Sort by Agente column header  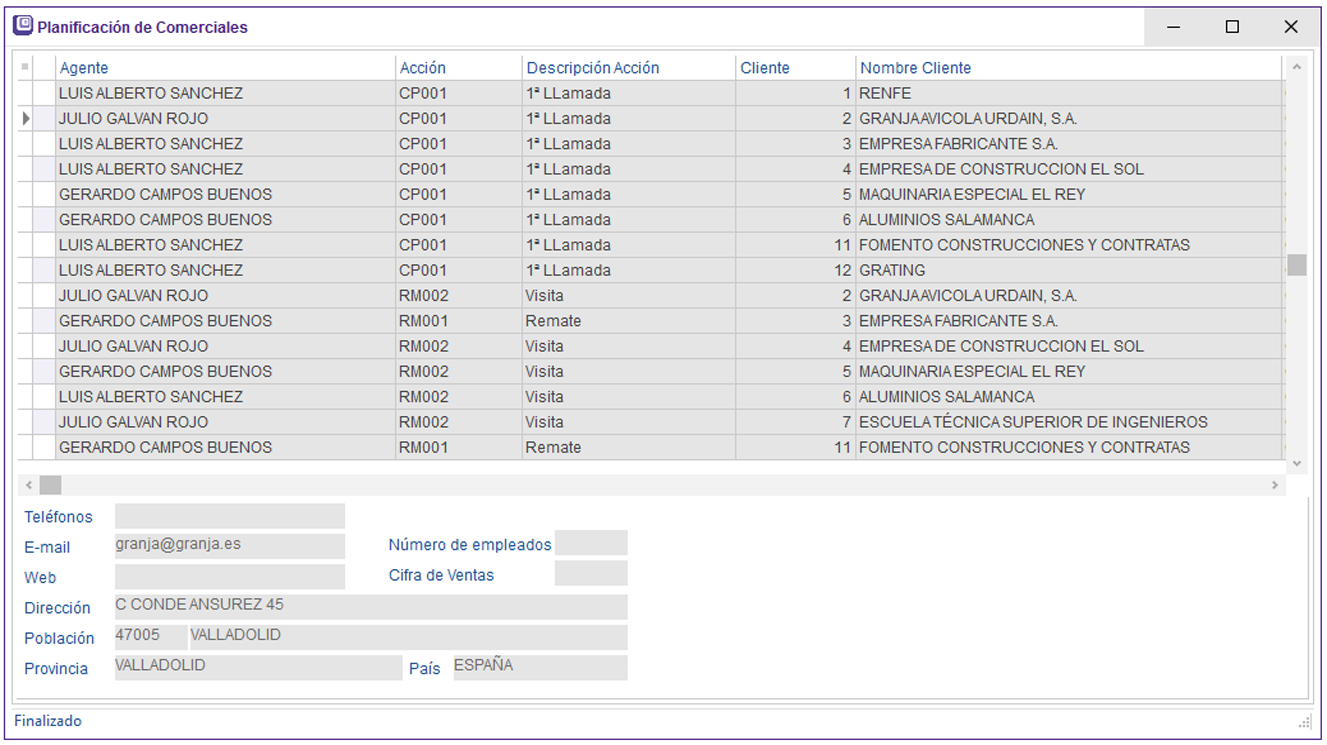point(225,68)
